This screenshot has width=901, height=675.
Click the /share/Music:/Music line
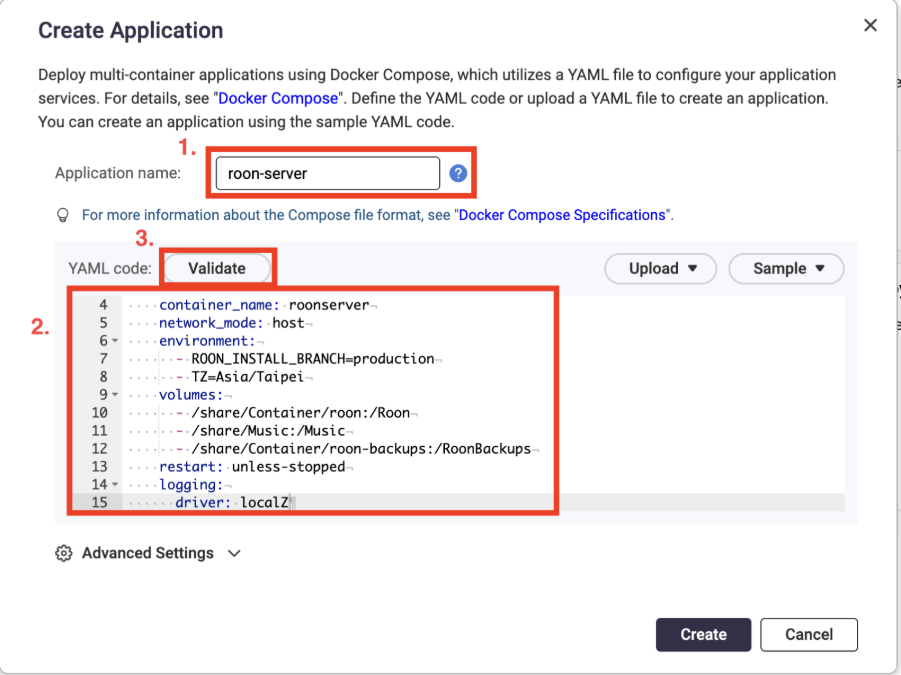[268, 431]
